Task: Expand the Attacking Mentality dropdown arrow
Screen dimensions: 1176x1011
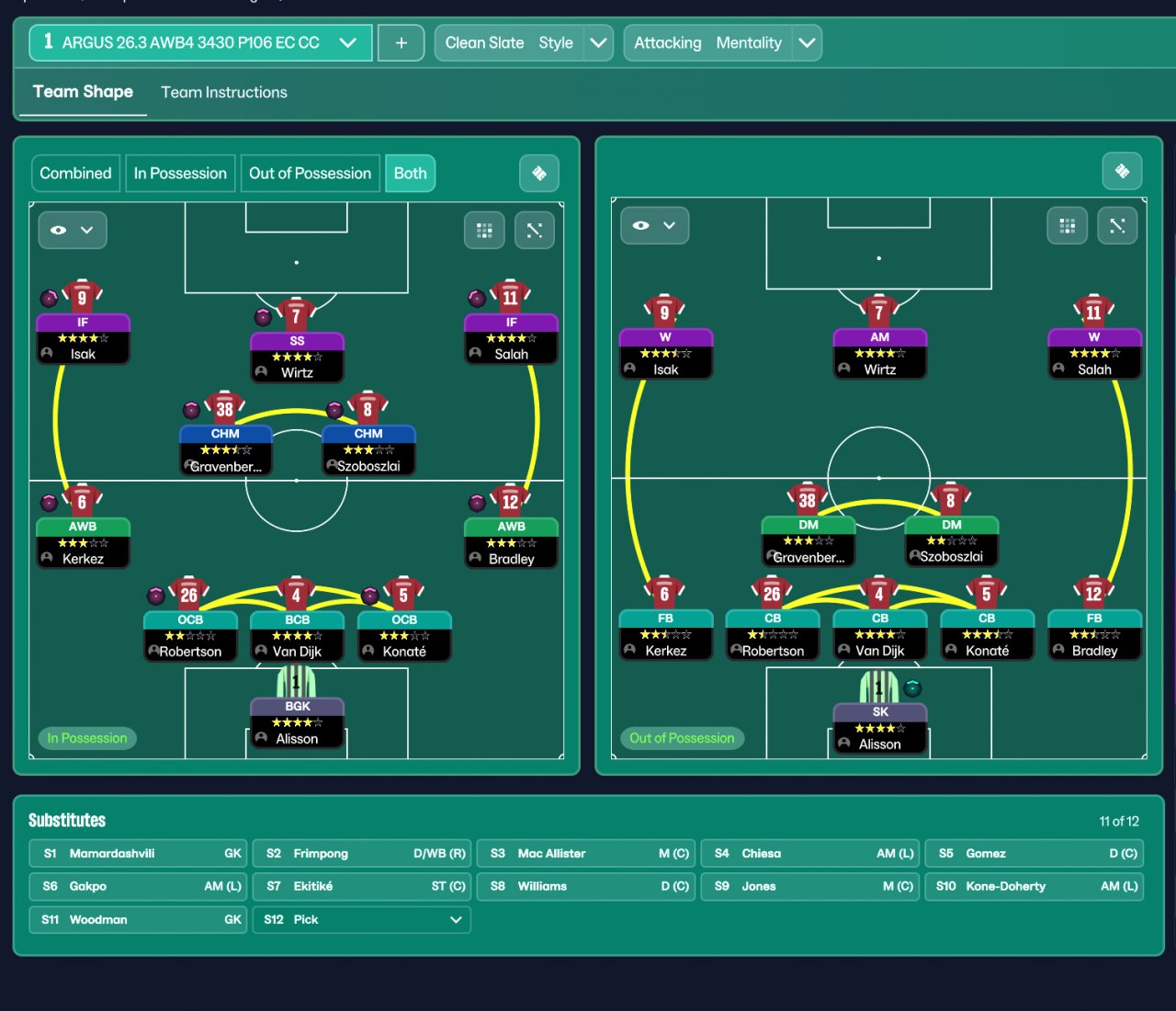Action: (807, 42)
